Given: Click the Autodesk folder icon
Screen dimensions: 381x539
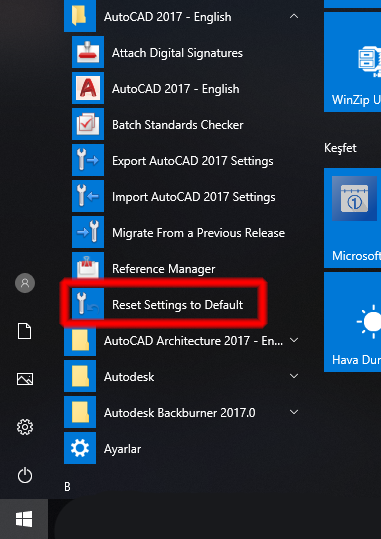Looking at the screenshot, I should [80, 376].
